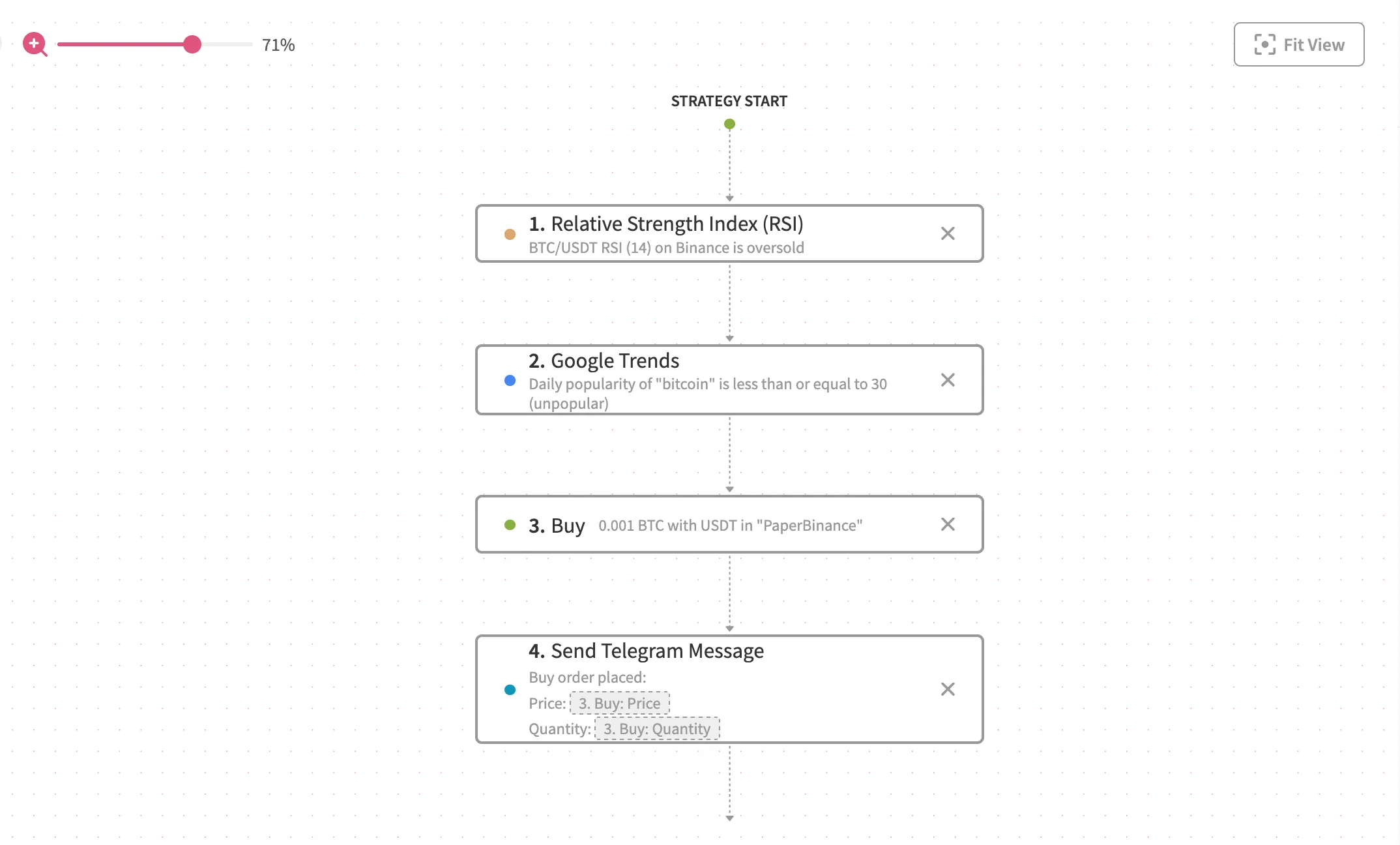Click the zoom-in magnifier icon
This screenshot has height=845, width=1400.
tap(35, 44)
